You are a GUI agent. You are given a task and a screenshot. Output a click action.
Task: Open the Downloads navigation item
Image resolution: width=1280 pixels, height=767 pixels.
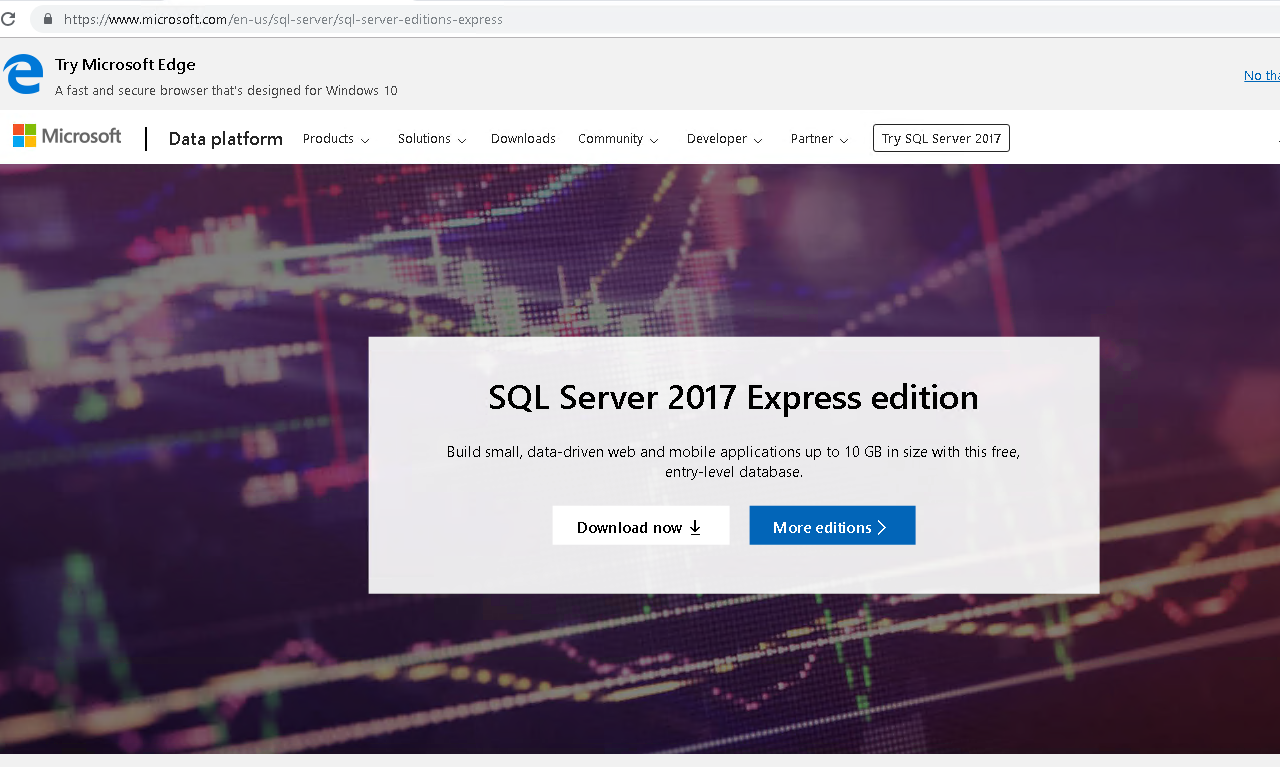click(523, 139)
